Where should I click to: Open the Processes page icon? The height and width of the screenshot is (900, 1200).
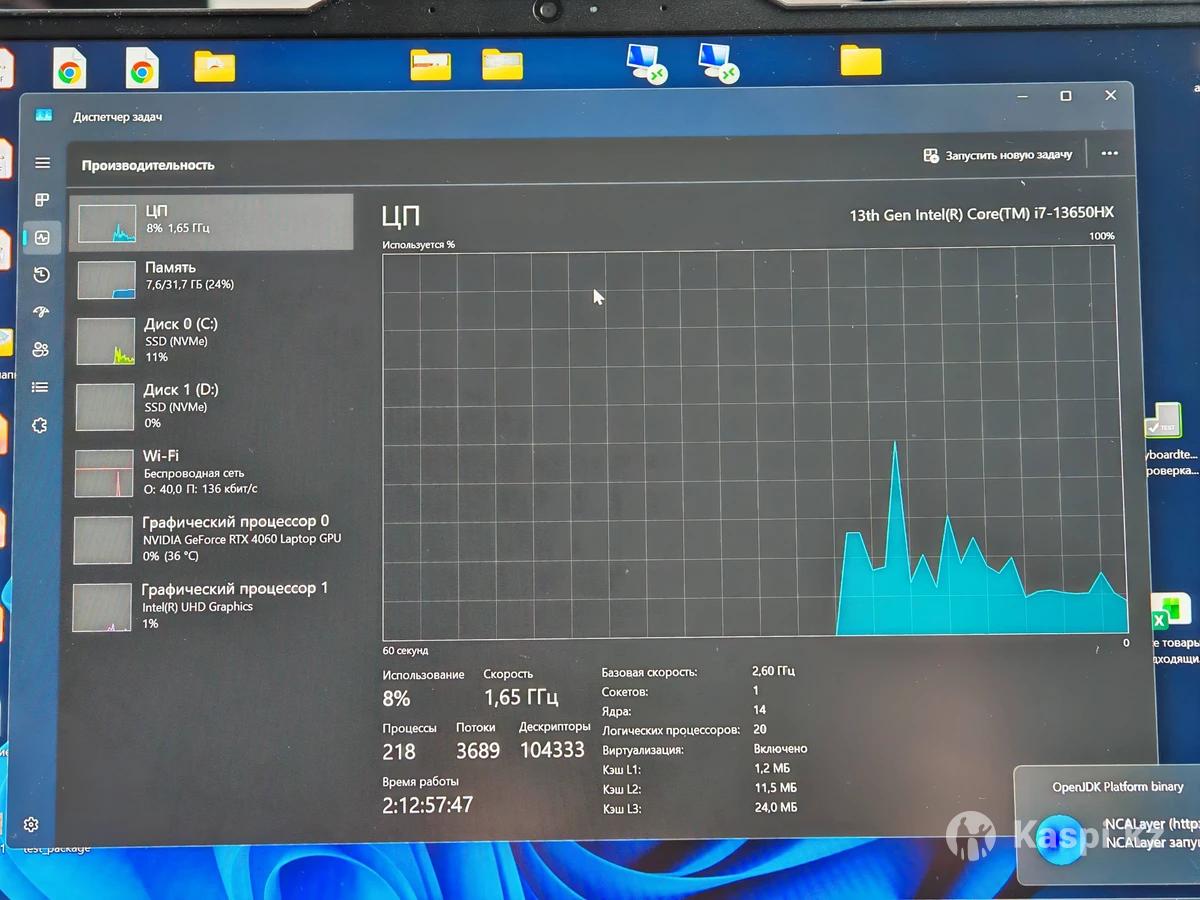click(42, 200)
